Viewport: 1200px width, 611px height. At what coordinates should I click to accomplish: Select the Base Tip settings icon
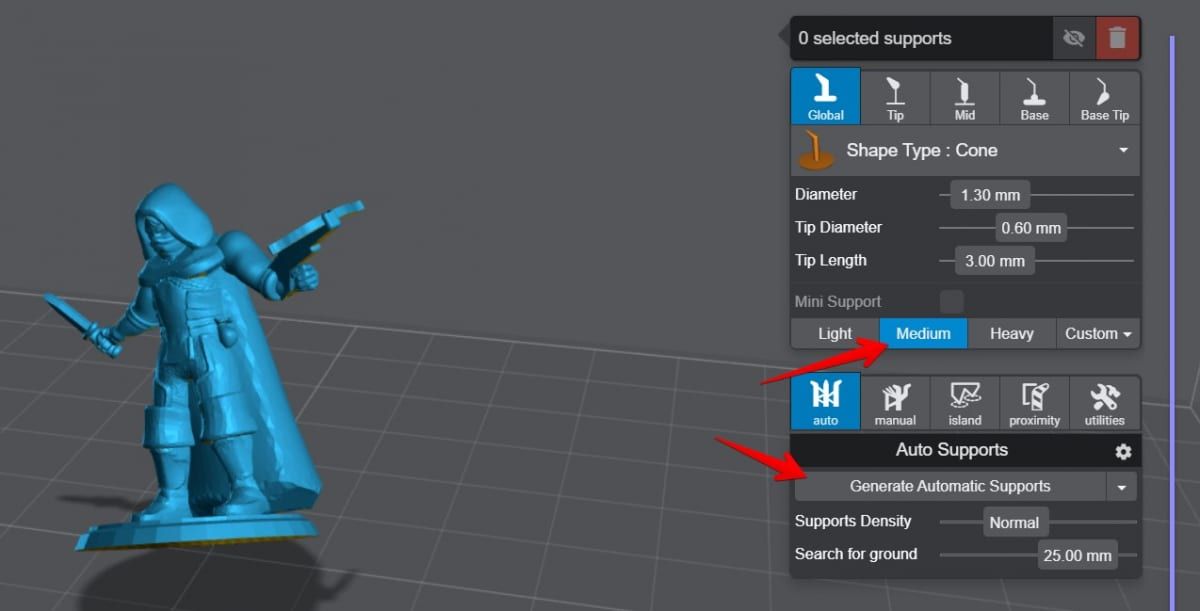pyautogui.click(x=1104, y=96)
